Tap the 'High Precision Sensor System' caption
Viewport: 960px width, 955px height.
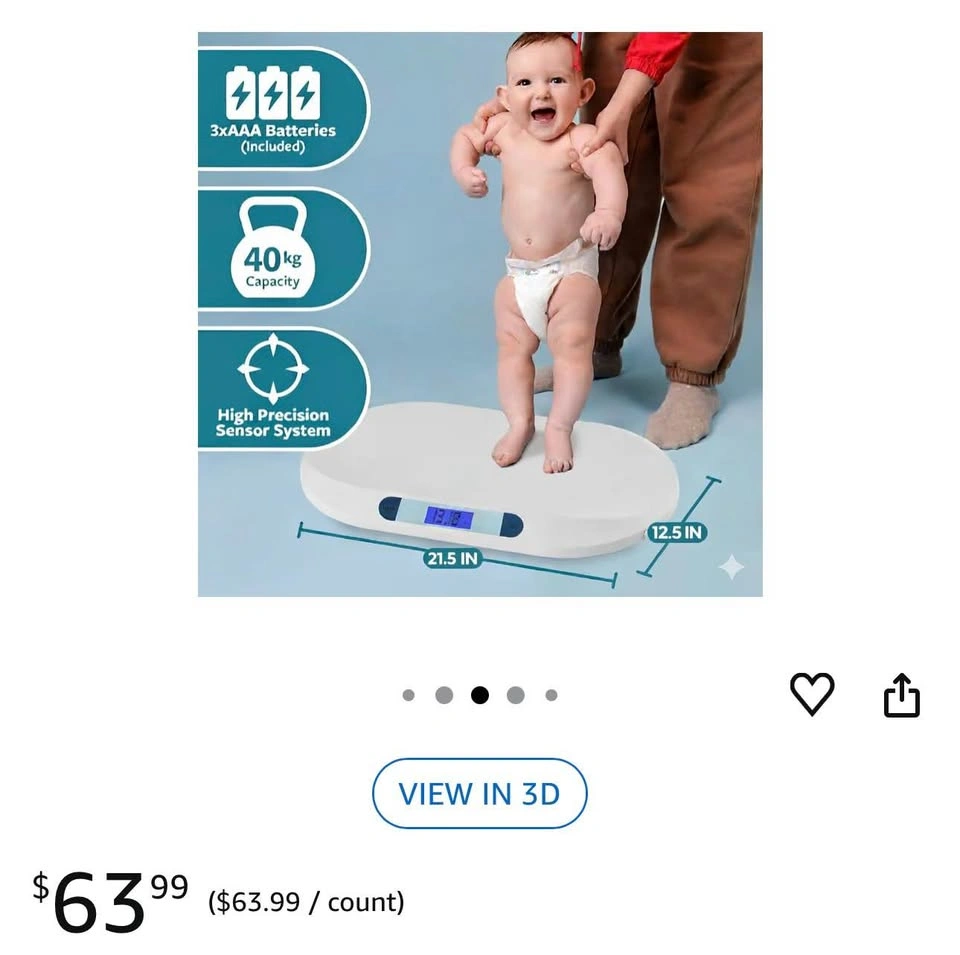pos(273,423)
